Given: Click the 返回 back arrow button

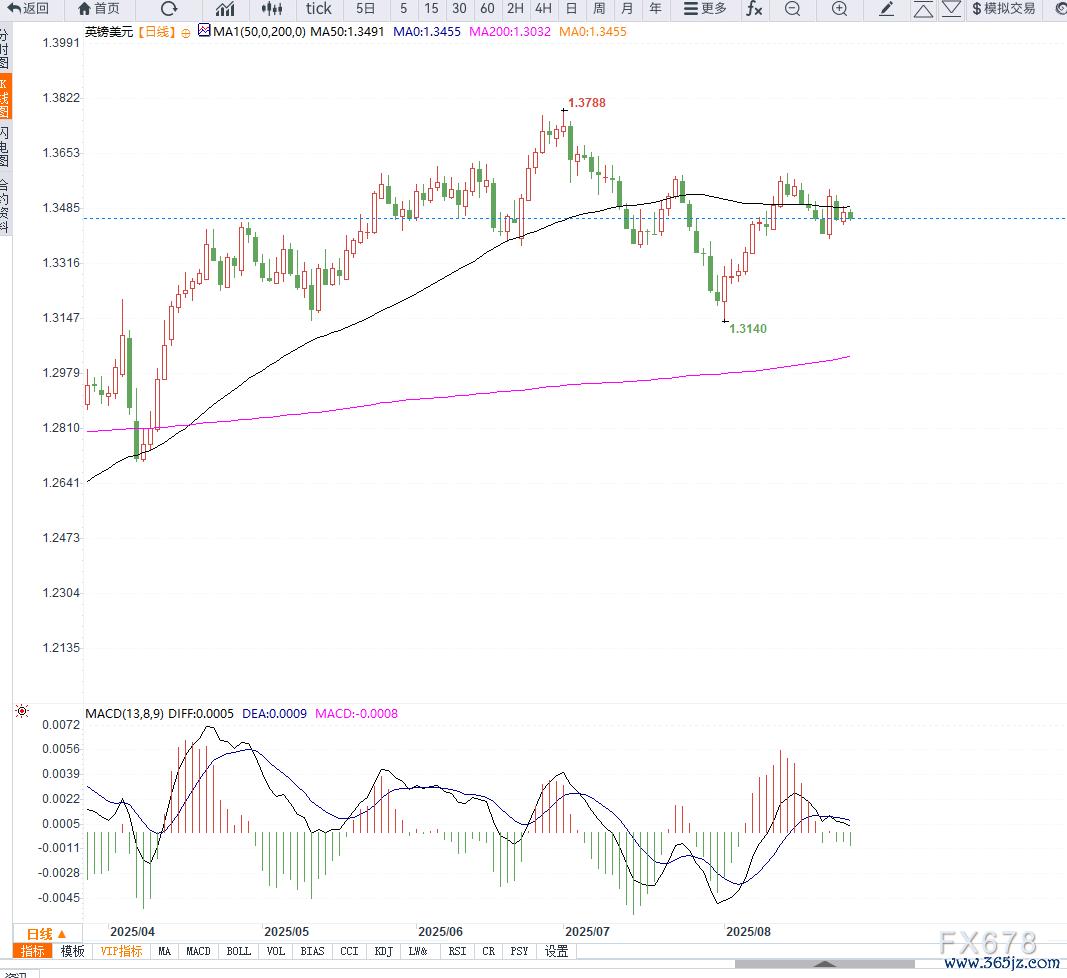Looking at the screenshot, I should (x=28, y=9).
